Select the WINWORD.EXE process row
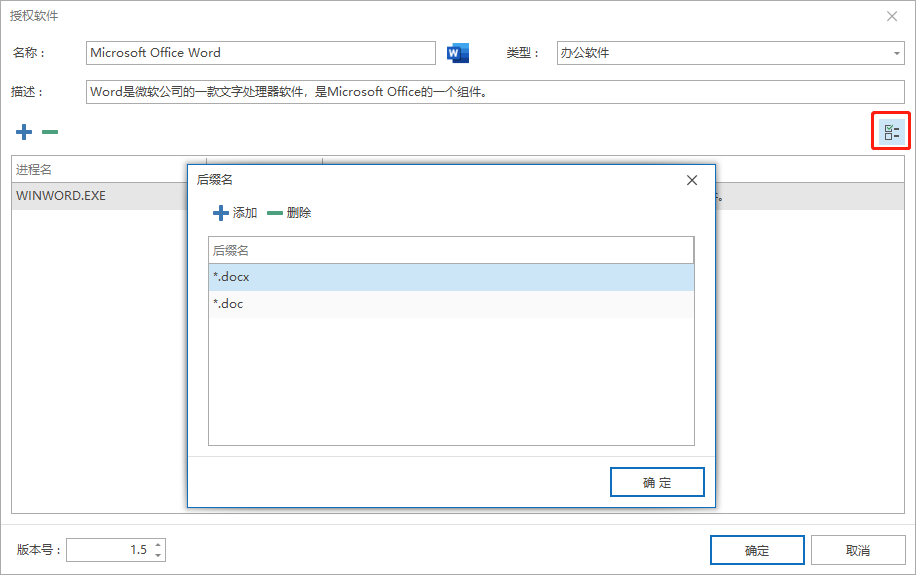Image resolution: width=916 pixels, height=575 pixels. pyautogui.click(x=99, y=196)
